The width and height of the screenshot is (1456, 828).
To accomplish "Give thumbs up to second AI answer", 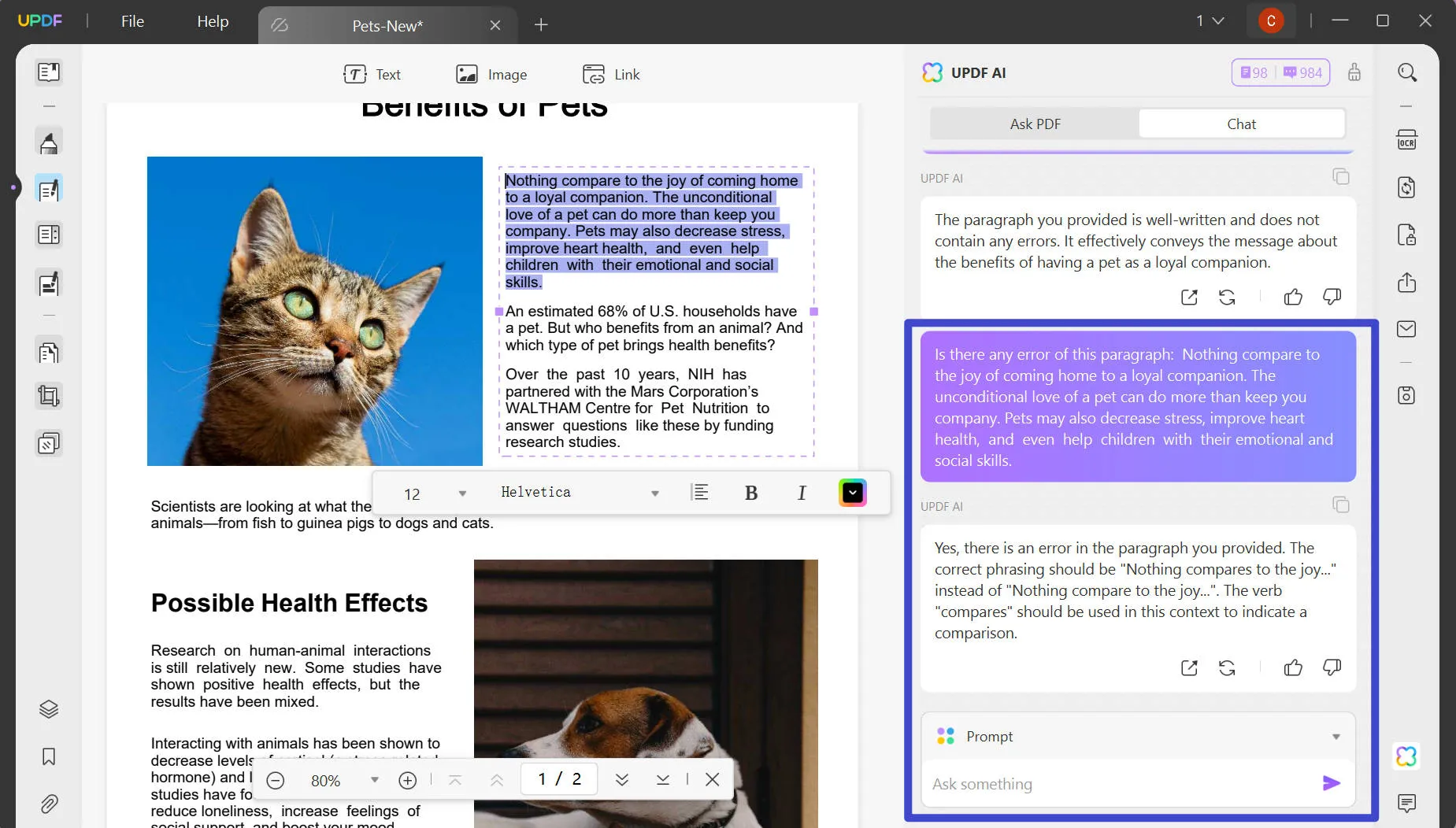I will pyautogui.click(x=1293, y=667).
